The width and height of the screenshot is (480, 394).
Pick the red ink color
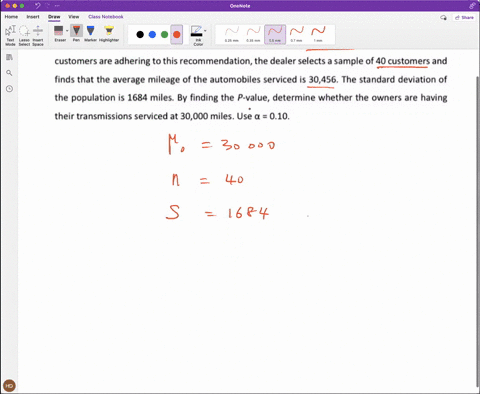tap(177, 34)
